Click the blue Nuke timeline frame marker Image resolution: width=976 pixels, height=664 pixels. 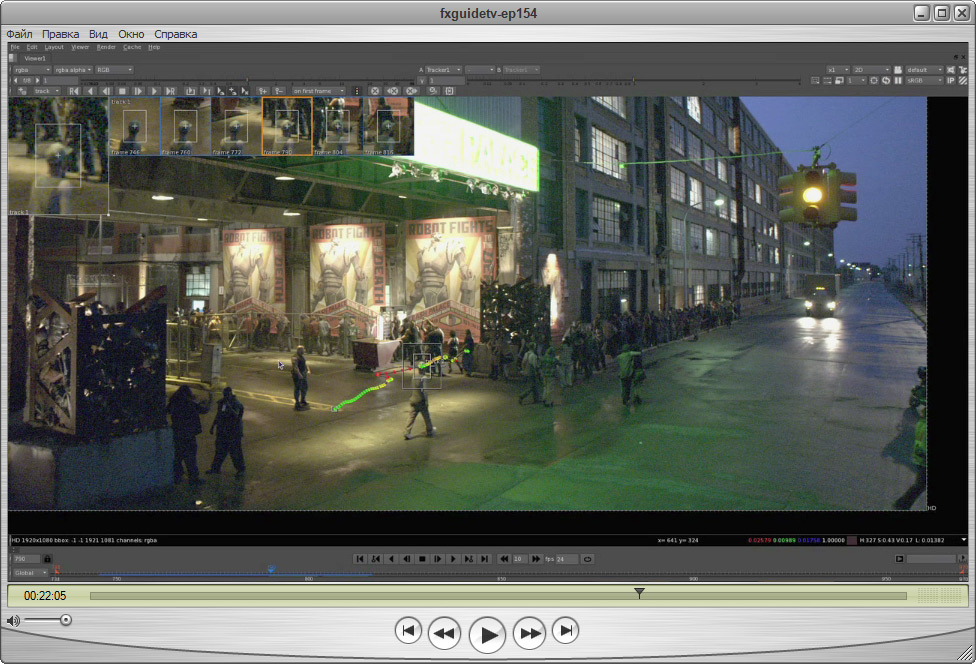pos(271,569)
